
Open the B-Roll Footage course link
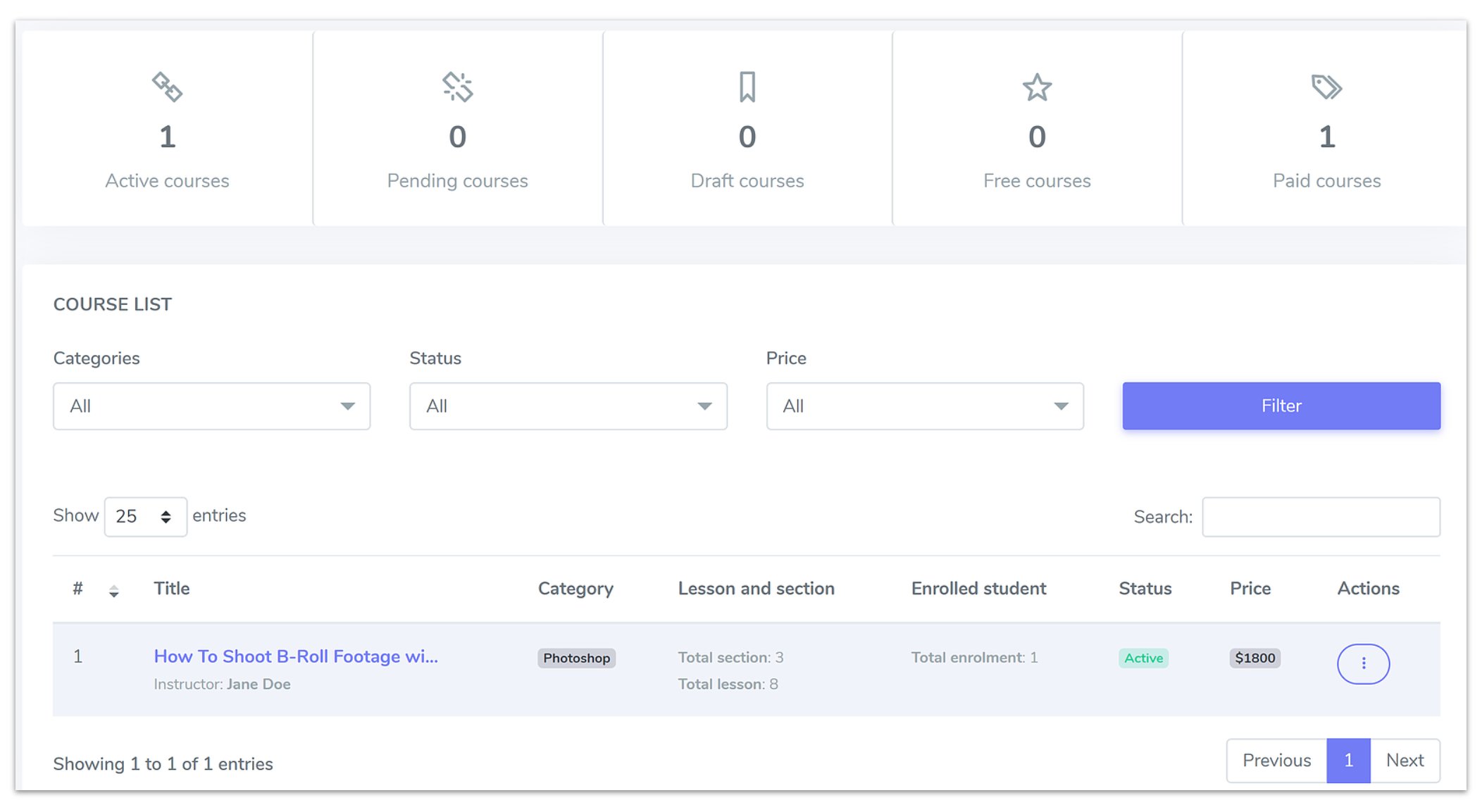[296, 656]
